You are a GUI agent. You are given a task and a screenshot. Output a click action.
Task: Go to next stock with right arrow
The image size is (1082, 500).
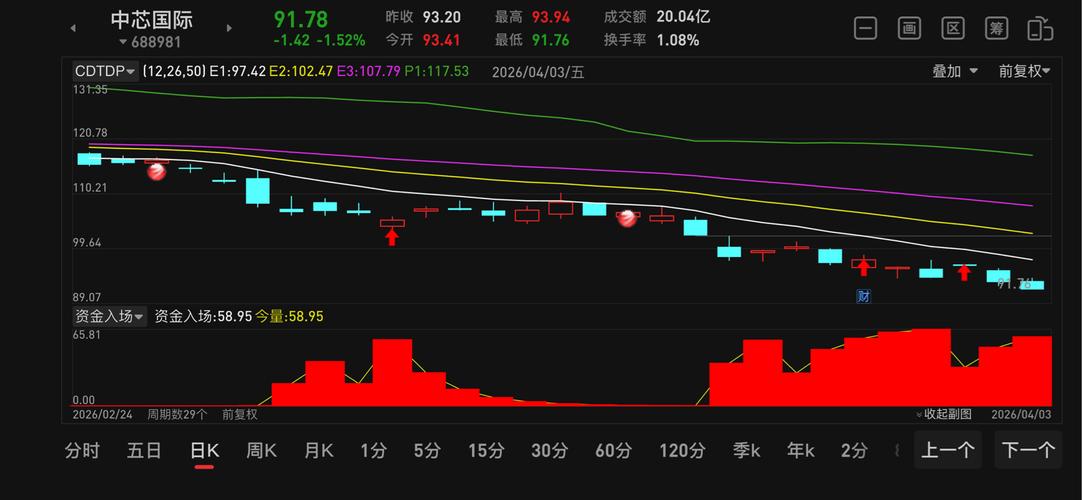(229, 28)
